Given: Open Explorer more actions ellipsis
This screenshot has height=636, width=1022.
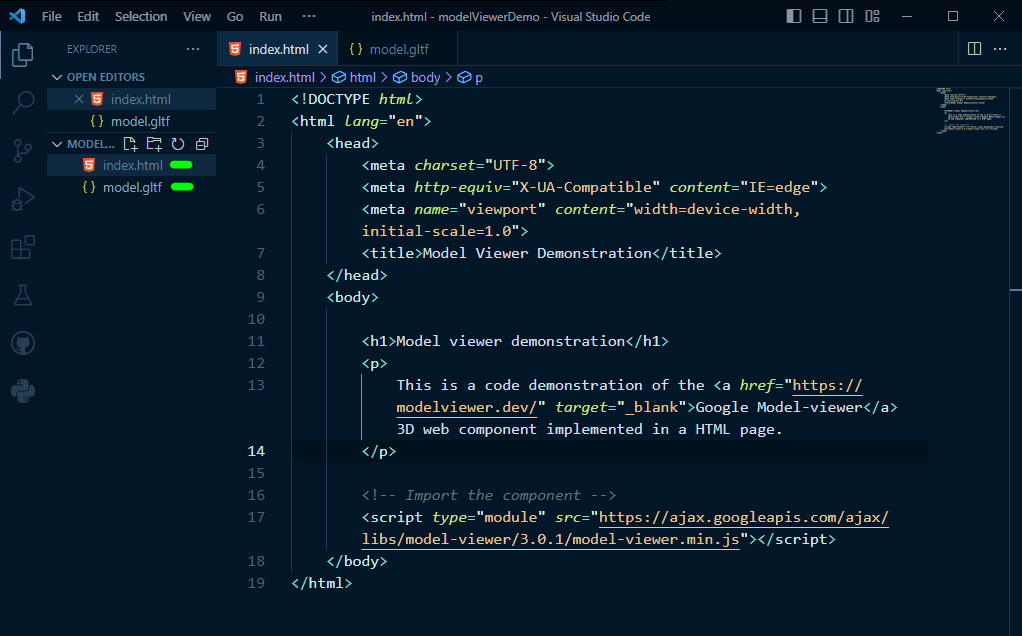Looking at the screenshot, I should 193,49.
